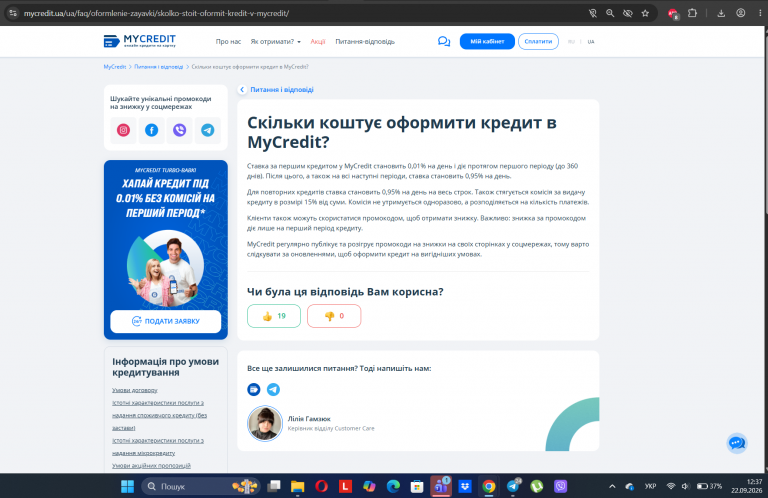
Task: Open the Chrome profile icon
Action: (741, 13)
